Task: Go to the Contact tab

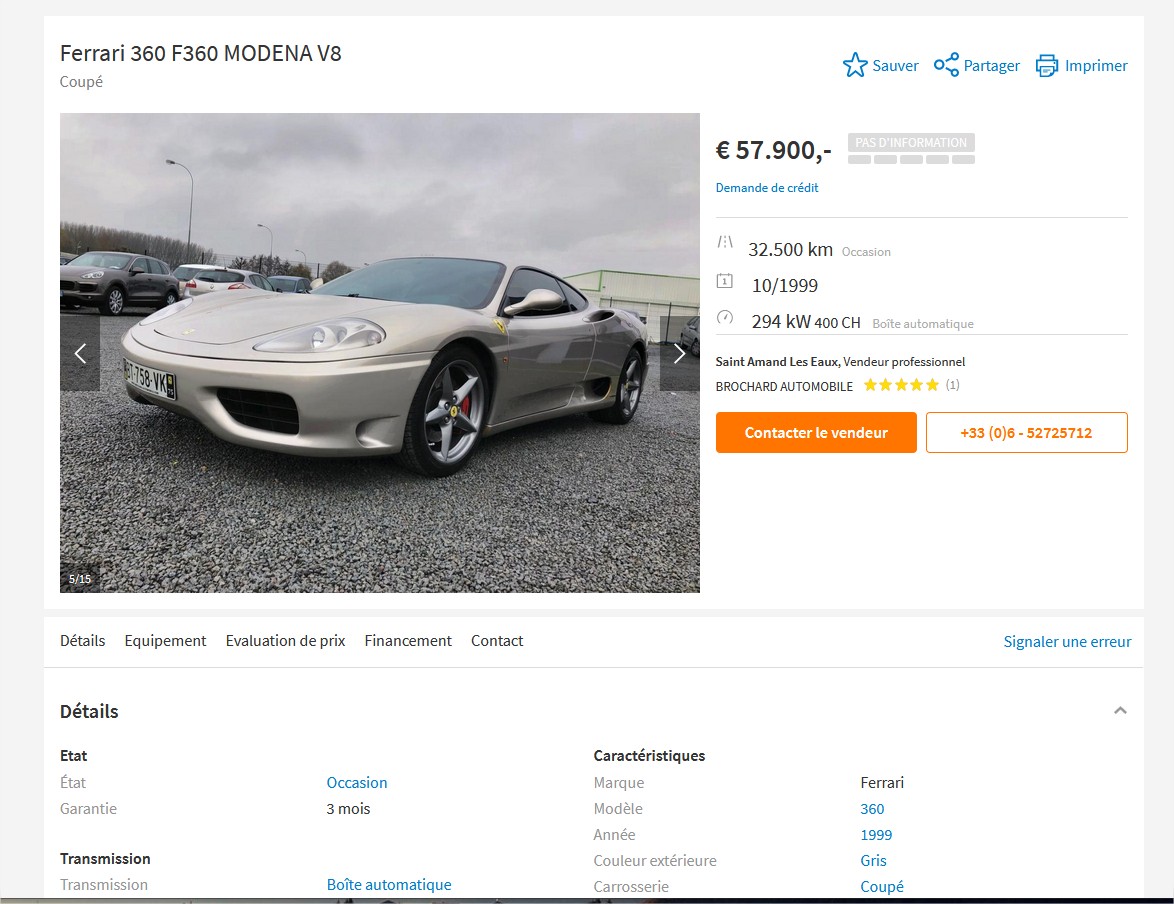Action: tap(497, 641)
